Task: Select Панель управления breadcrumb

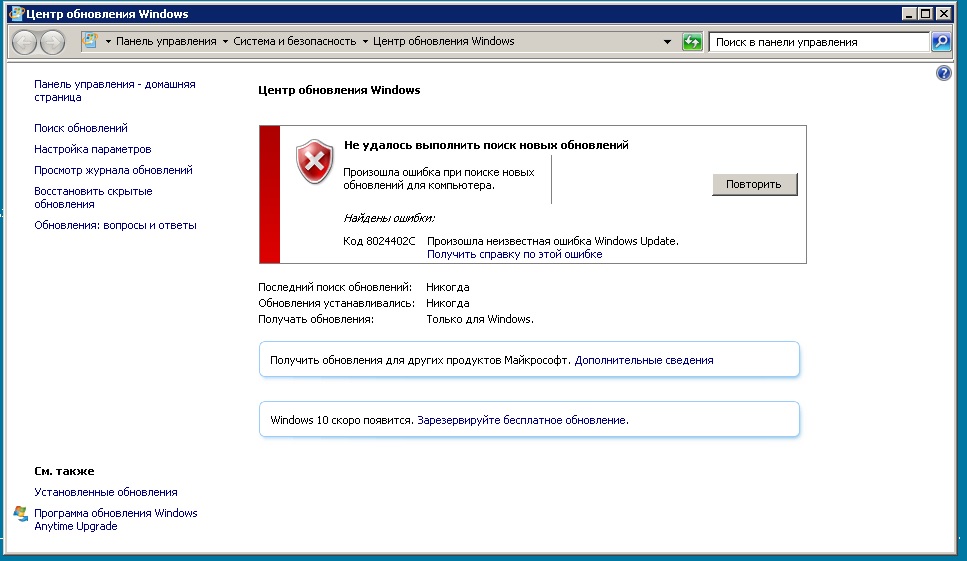Action: (x=166, y=41)
